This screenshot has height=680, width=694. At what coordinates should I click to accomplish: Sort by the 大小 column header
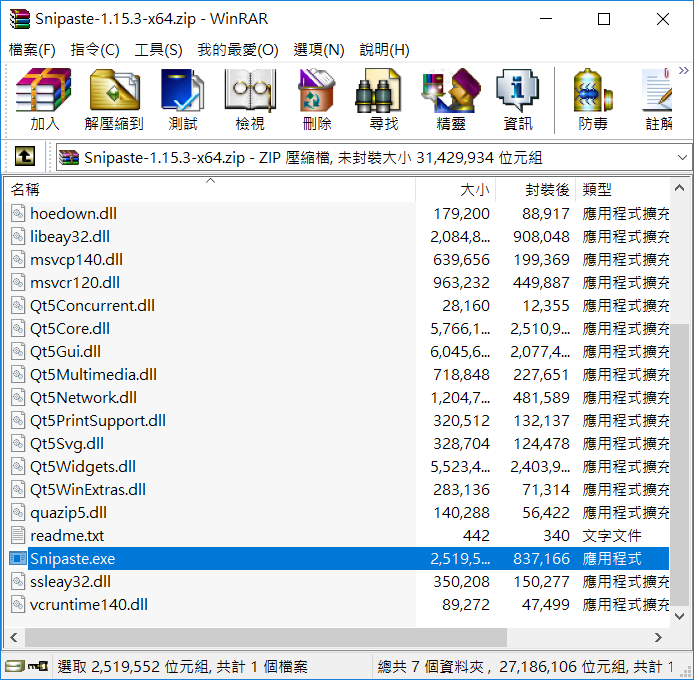click(455, 190)
